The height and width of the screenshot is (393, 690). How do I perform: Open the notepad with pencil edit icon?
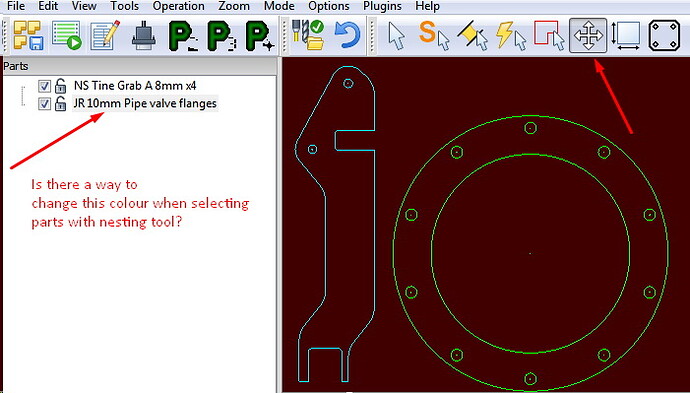(105, 35)
